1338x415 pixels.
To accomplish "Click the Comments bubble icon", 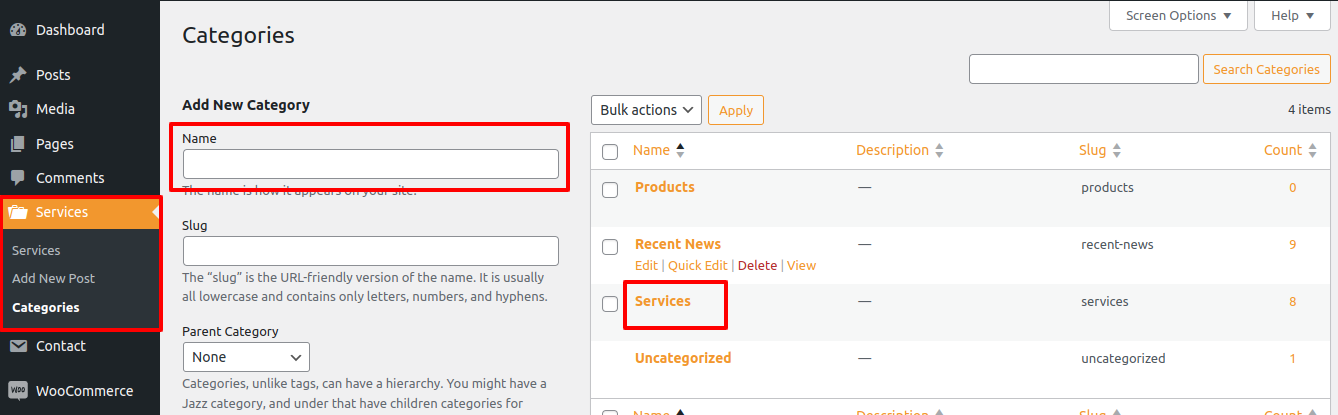I will pyautogui.click(x=18, y=178).
